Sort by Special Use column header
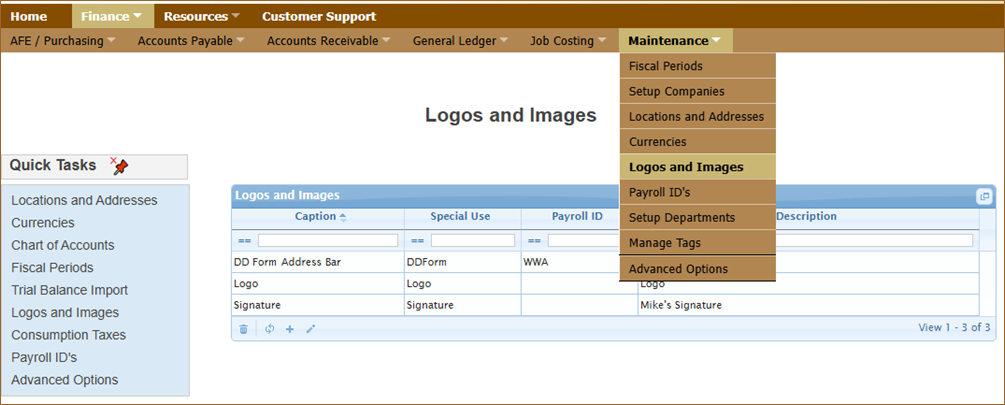This screenshot has height=405, width=1005. click(460, 217)
